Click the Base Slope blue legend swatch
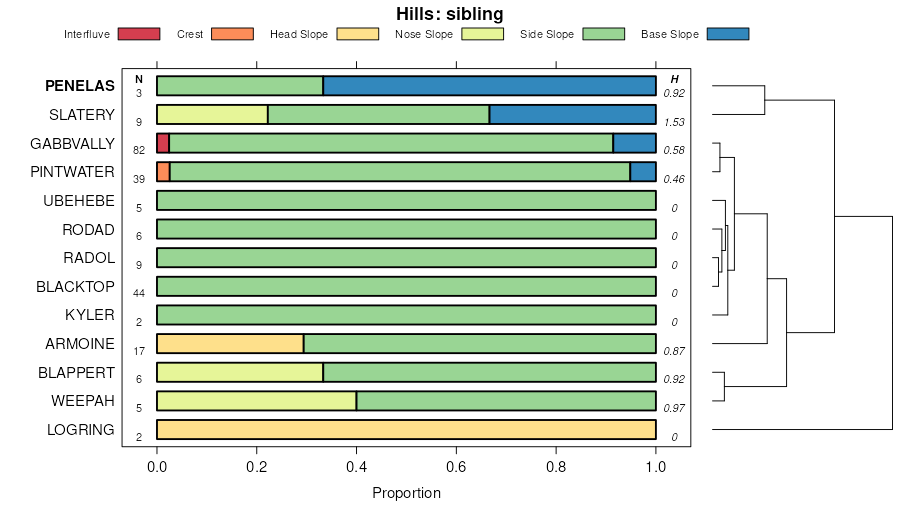900x520 pixels. (x=727, y=34)
